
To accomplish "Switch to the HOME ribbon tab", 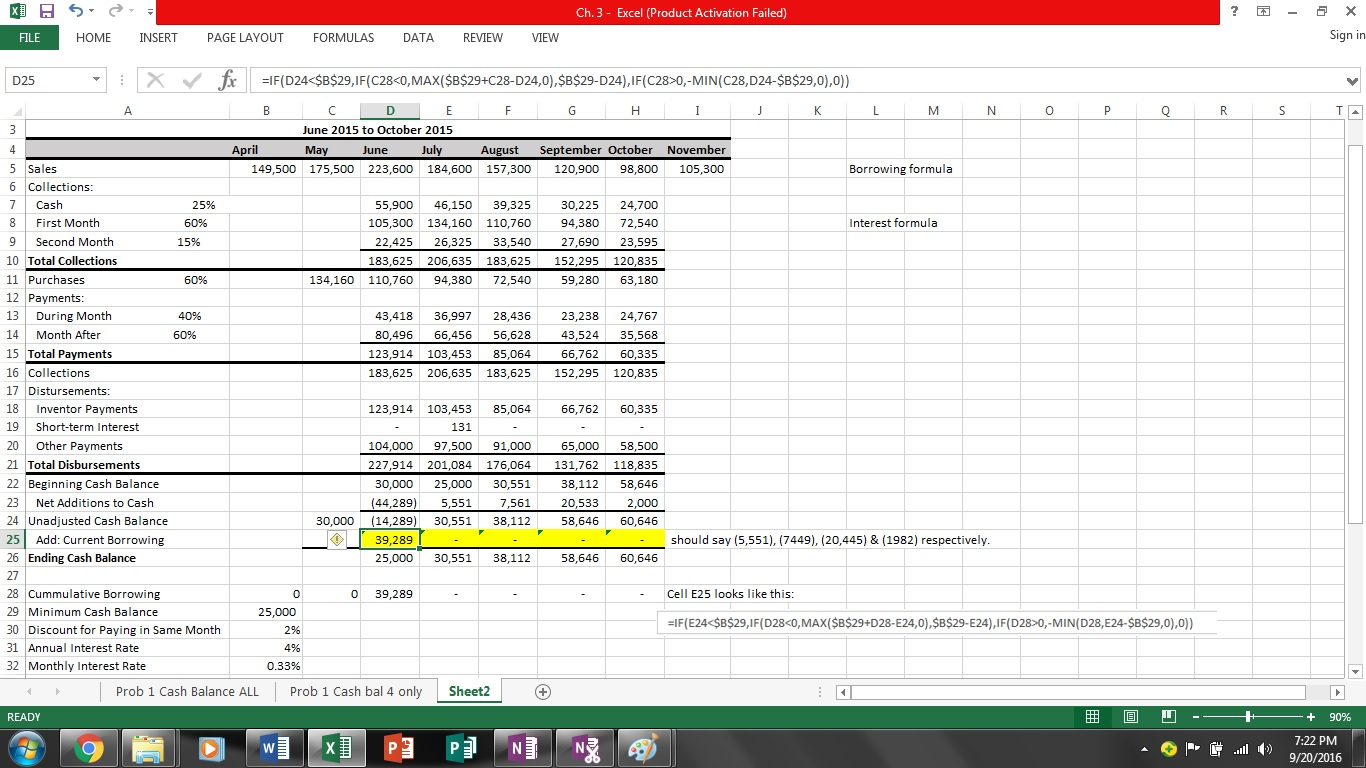I will [x=93, y=37].
